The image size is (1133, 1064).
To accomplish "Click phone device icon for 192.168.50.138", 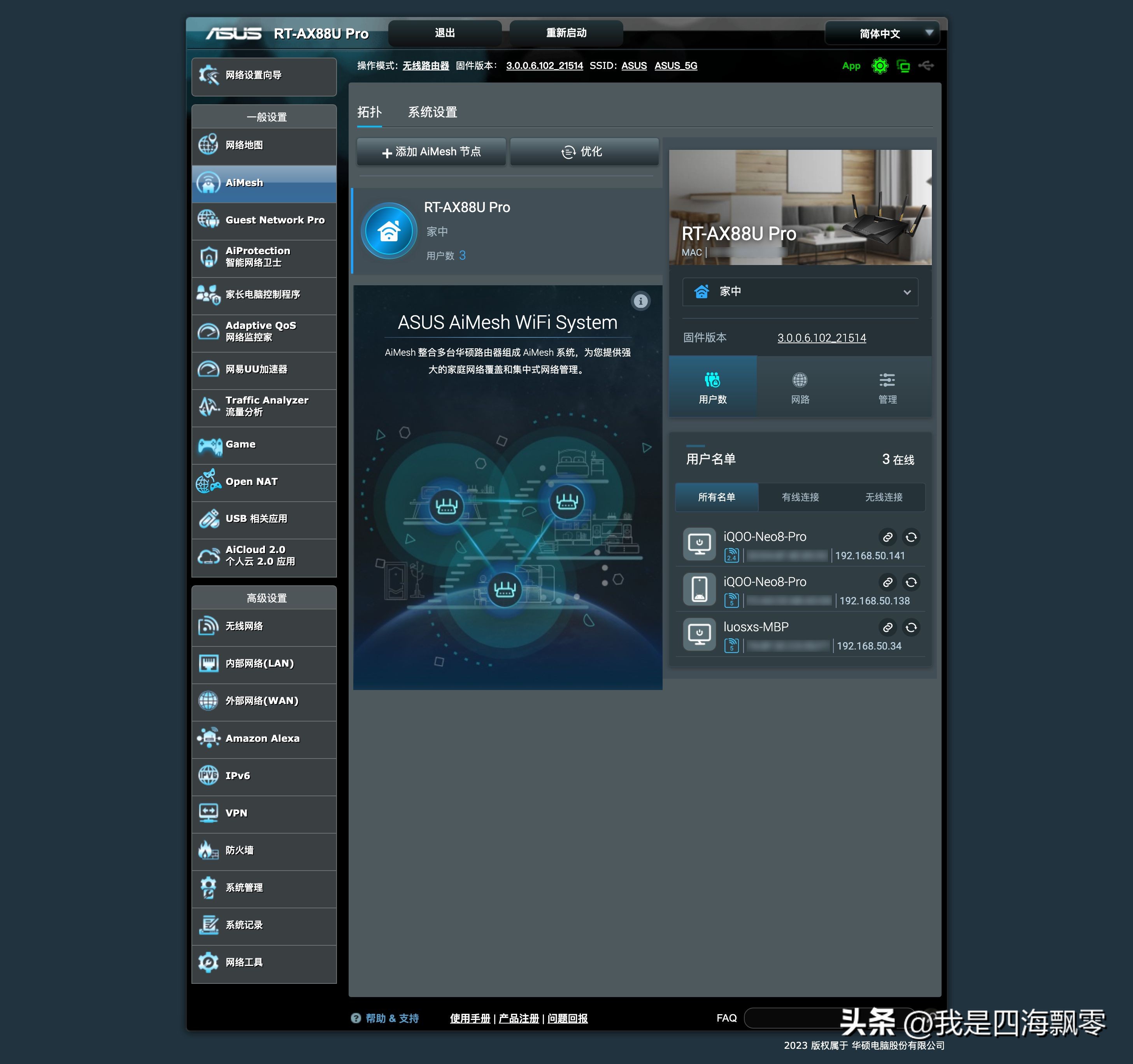I will click(x=699, y=589).
